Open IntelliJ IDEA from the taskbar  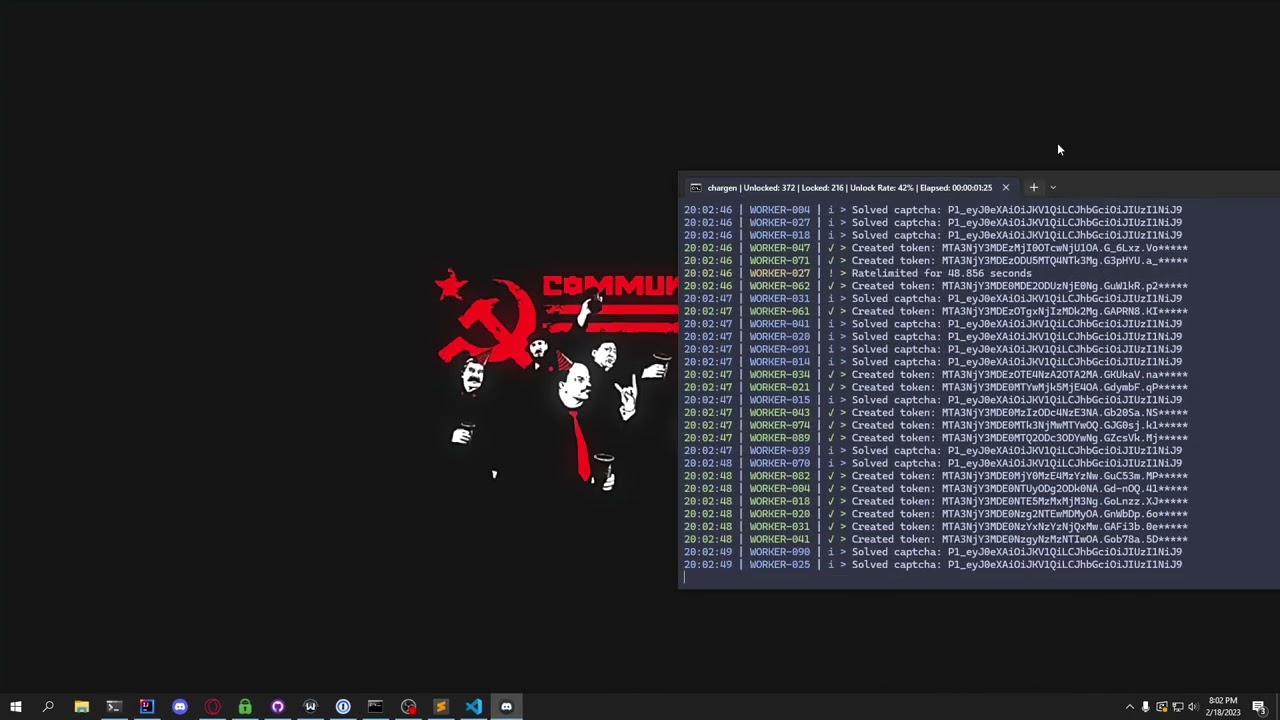tap(147, 707)
